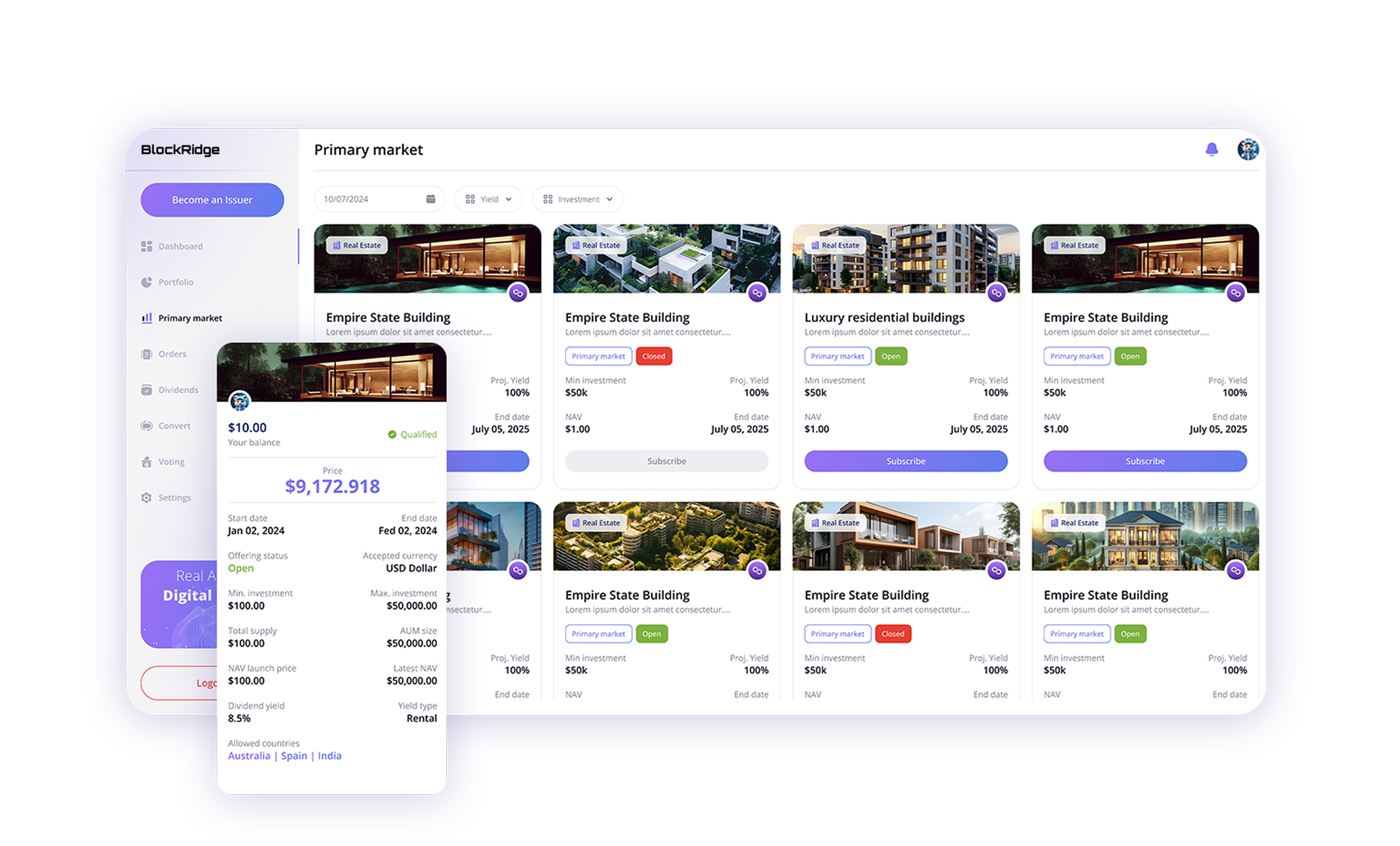This screenshot has width=1400, height=846.
Task: Click the Open status badge on Luxury residential buildings
Action: [x=891, y=356]
